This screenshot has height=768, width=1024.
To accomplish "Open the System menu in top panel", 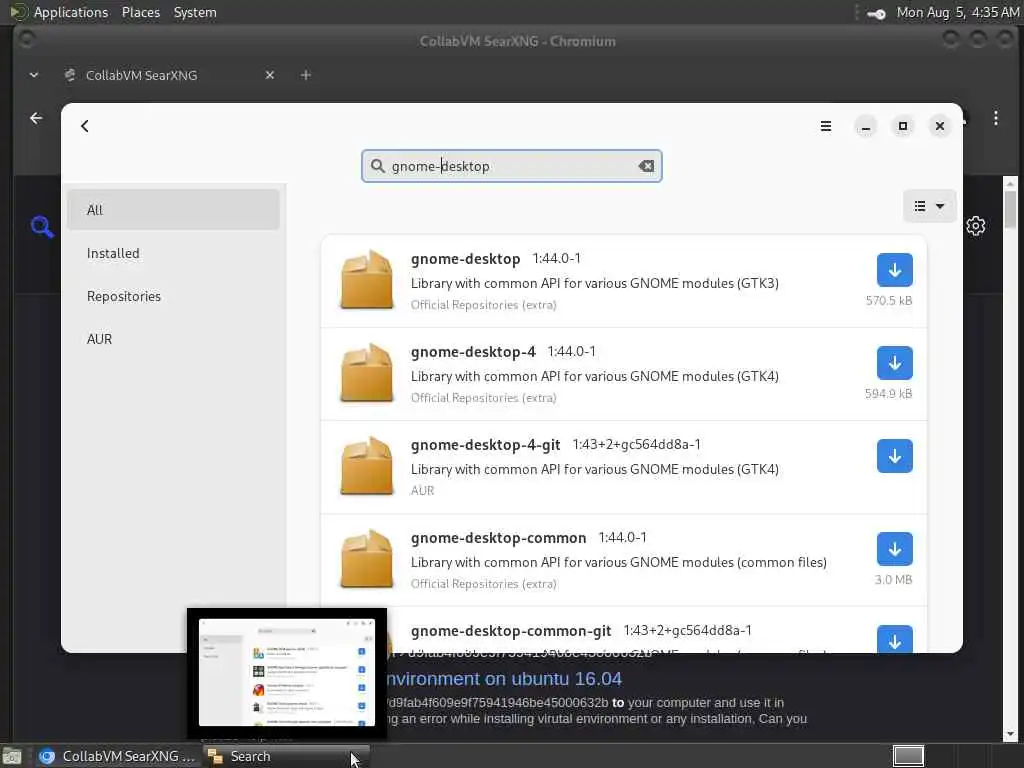I will pyautogui.click(x=195, y=12).
